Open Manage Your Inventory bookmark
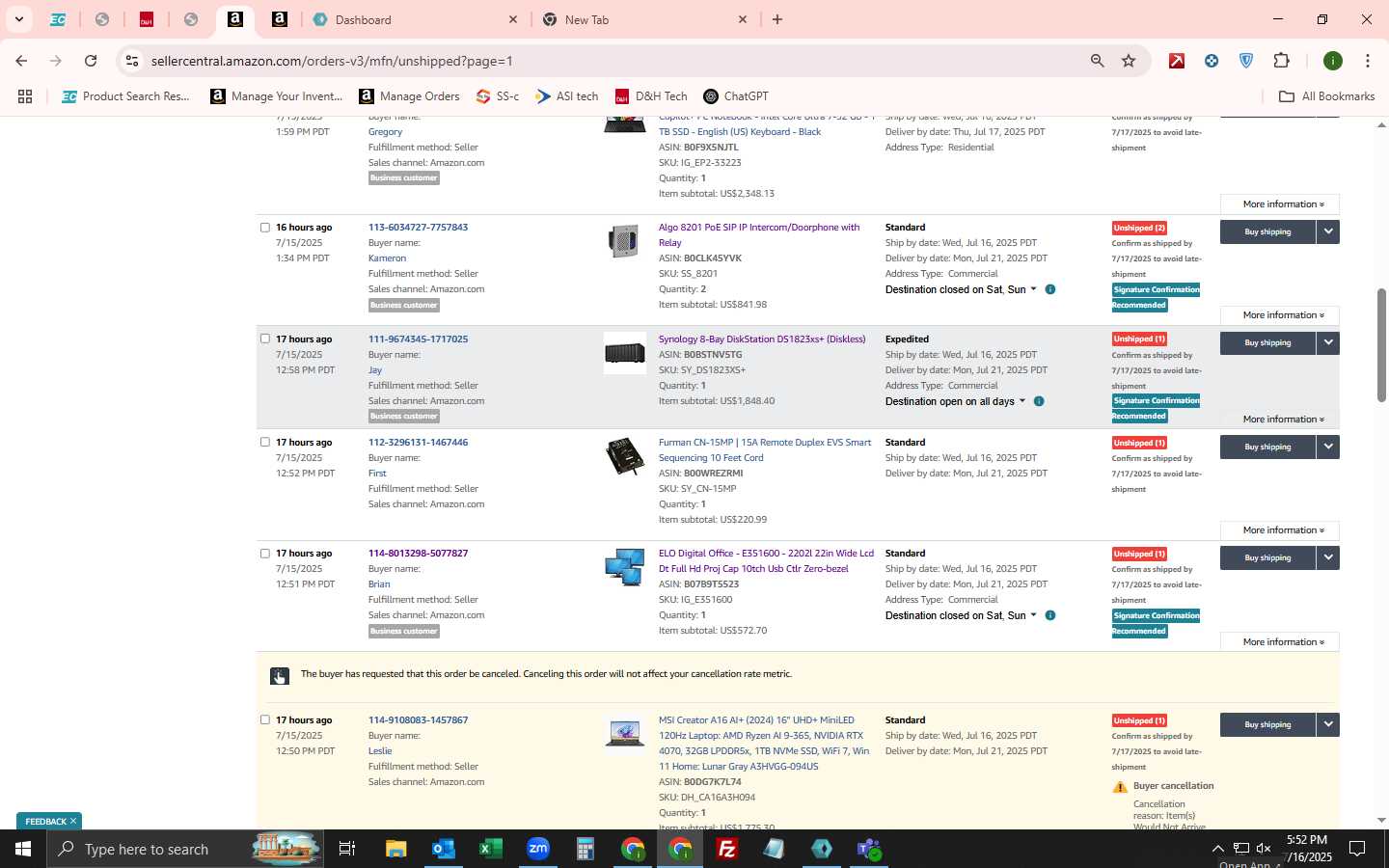The image size is (1389, 868). click(x=277, y=96)
